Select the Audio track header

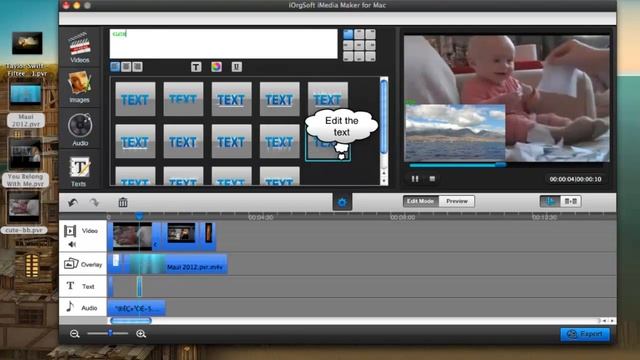[x=83, y=307]
